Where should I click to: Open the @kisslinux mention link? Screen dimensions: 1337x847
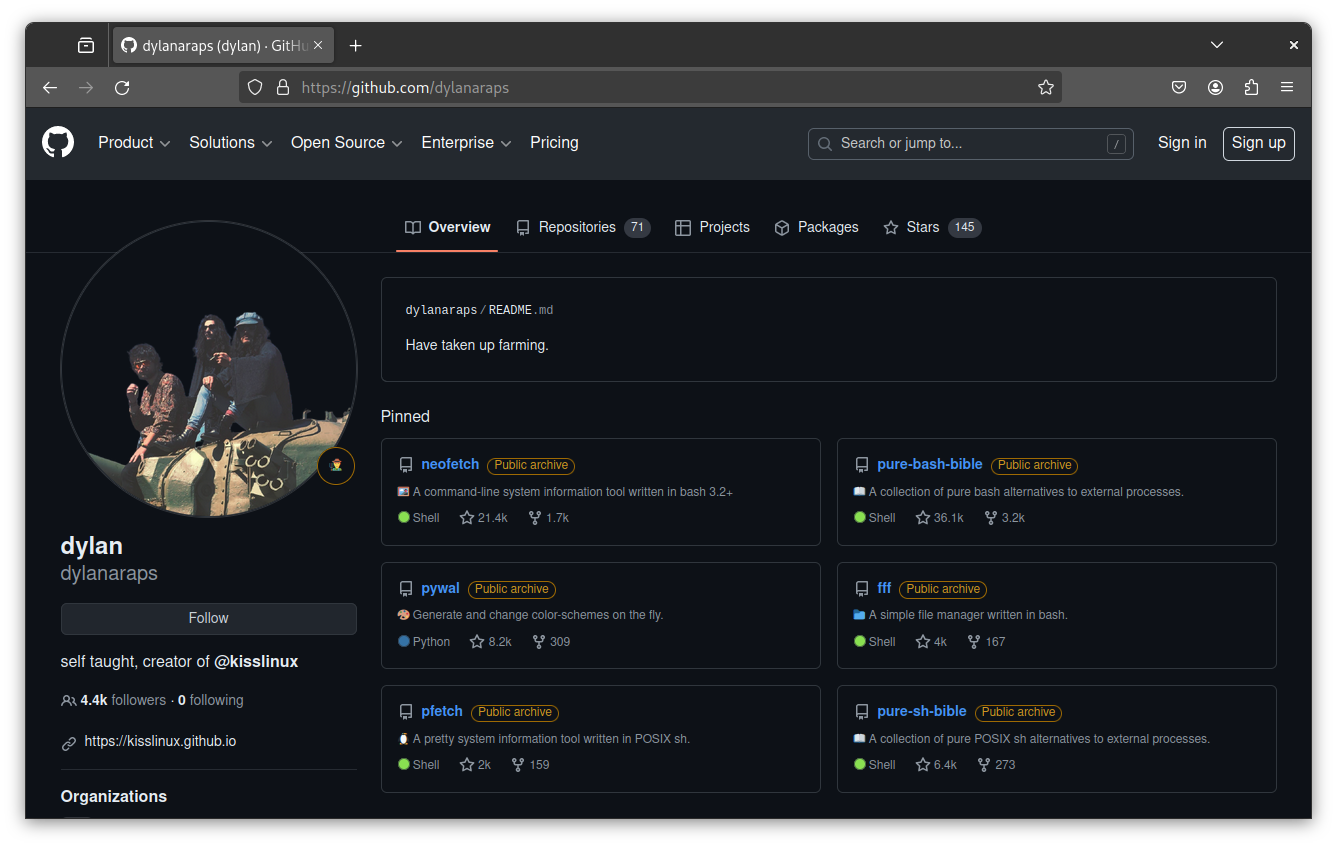tap(256, 662)
